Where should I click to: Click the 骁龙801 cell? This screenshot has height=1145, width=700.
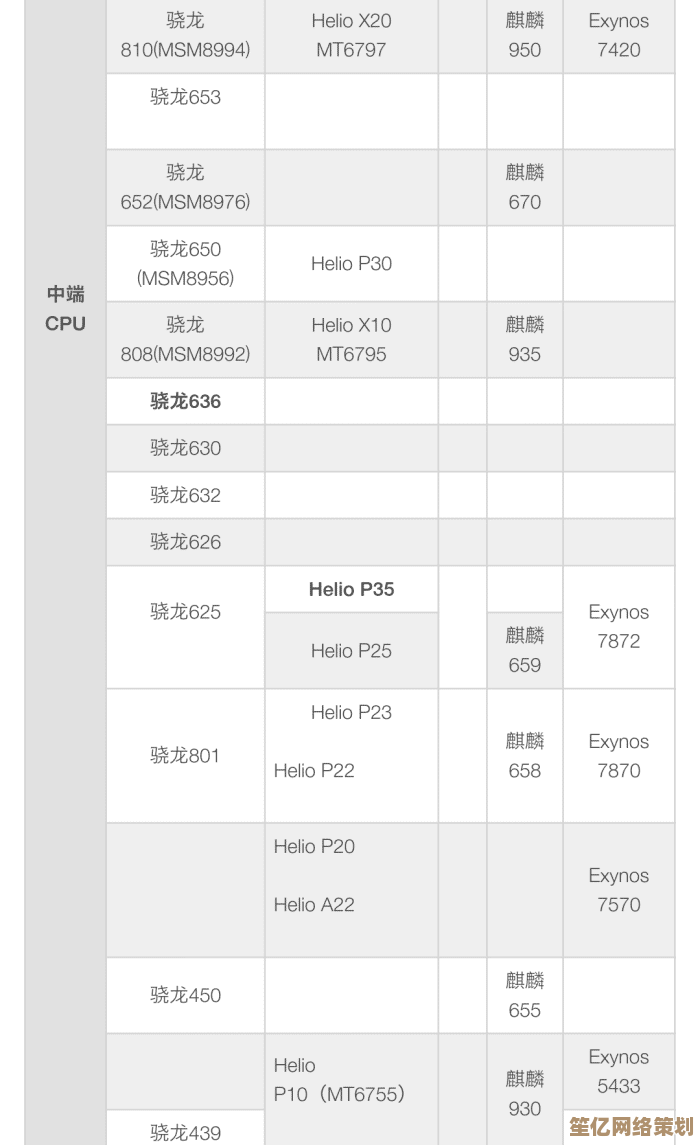[x=185, y=756]
